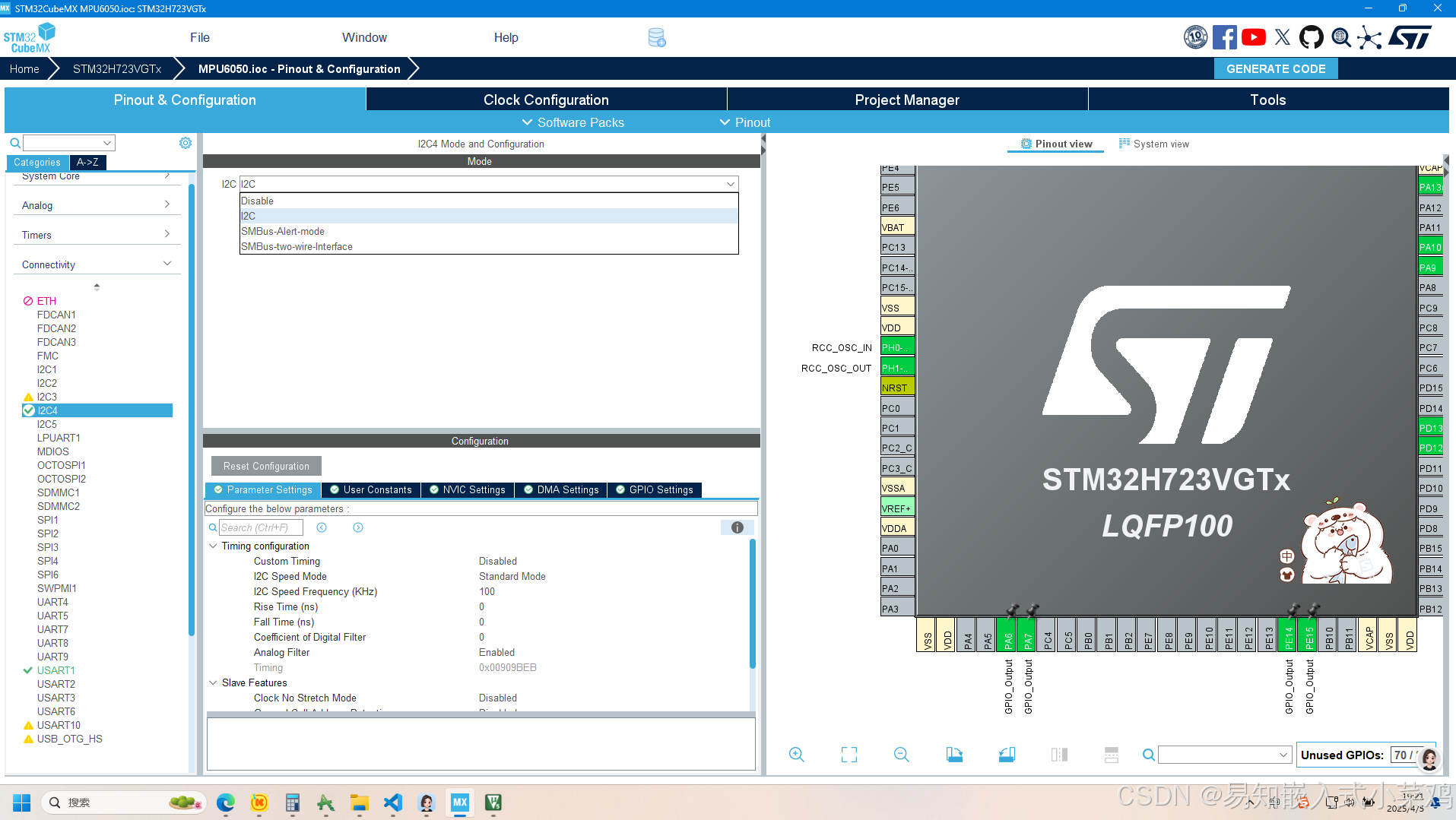Switch to Project Manager tab

click(907, 100)
